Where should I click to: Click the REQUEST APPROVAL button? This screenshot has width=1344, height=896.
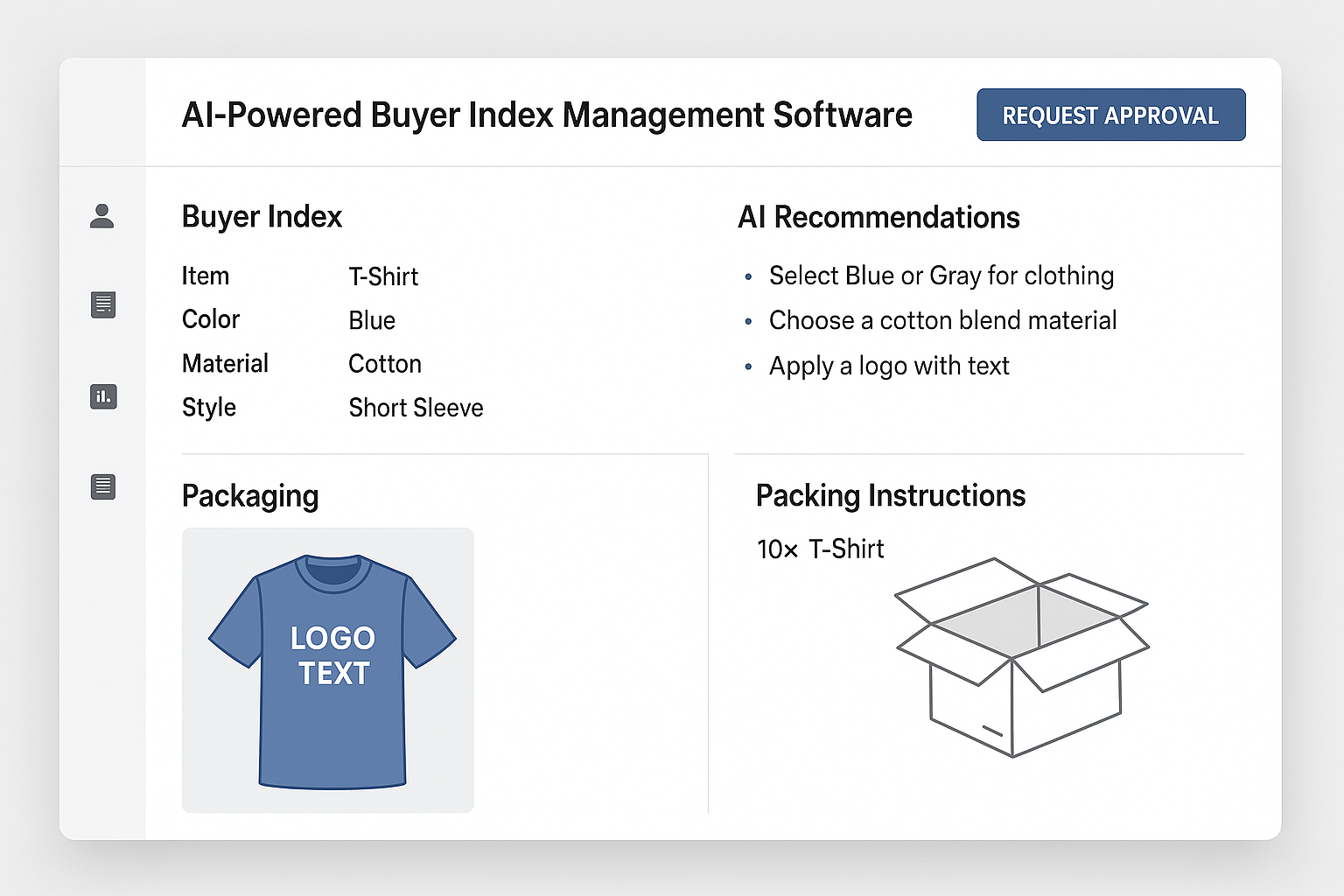(x=1110, y=115)
